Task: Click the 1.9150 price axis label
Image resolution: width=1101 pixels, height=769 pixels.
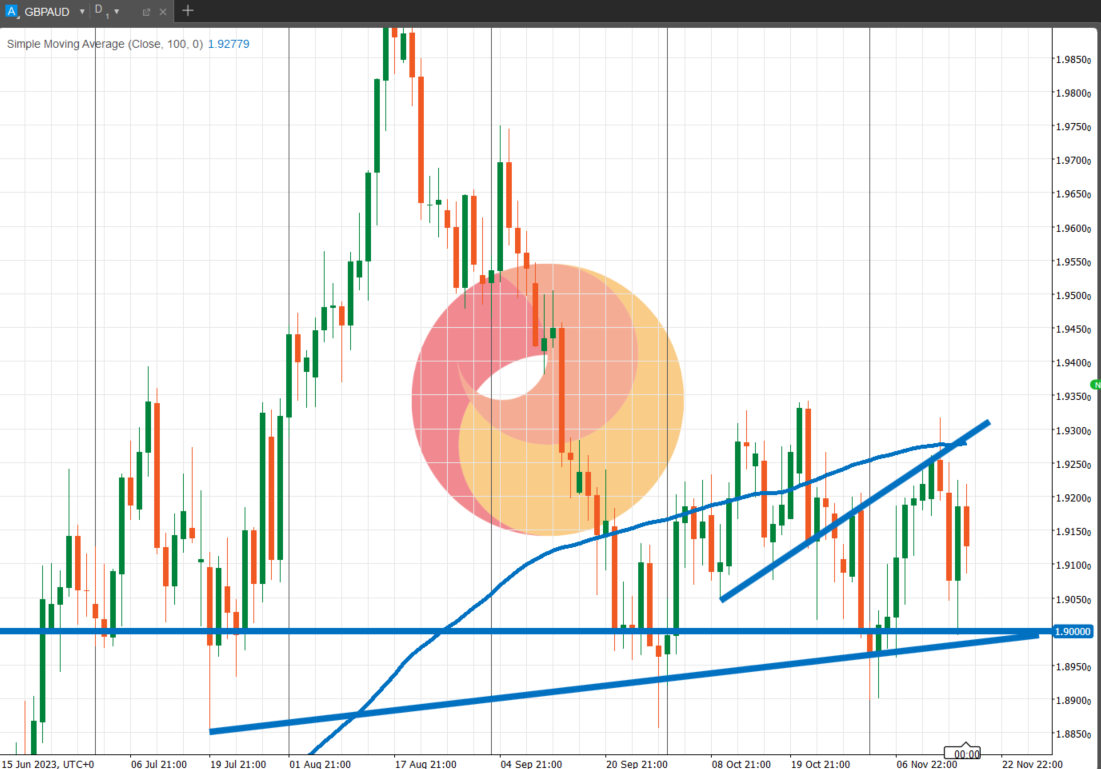Action: (1074, 532)
